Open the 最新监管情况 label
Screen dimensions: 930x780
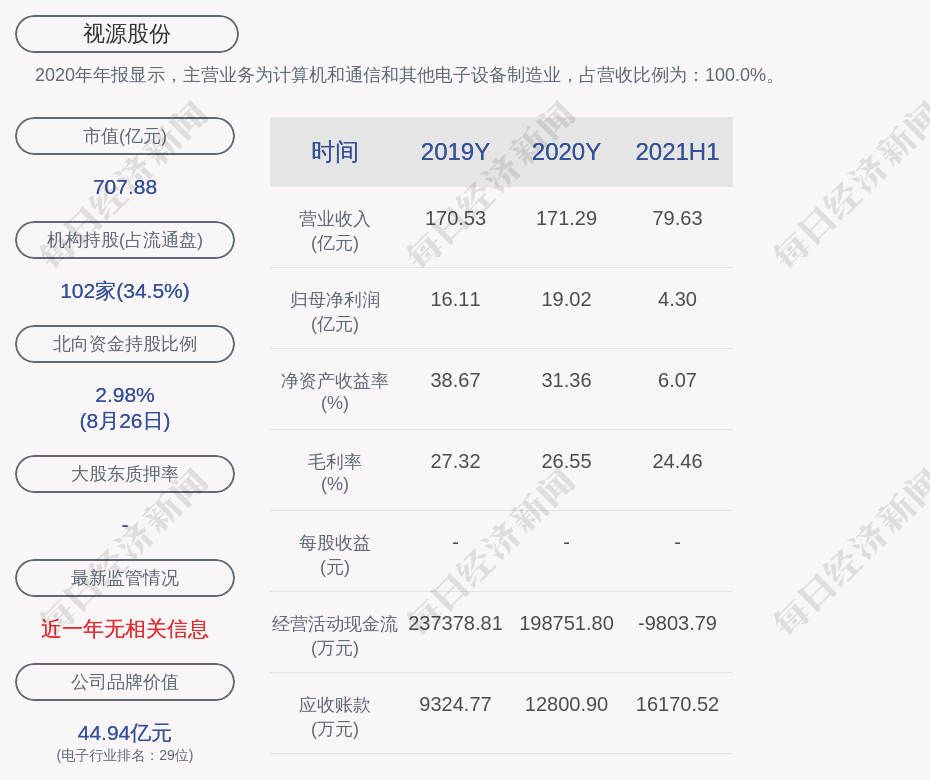[125, 578]
